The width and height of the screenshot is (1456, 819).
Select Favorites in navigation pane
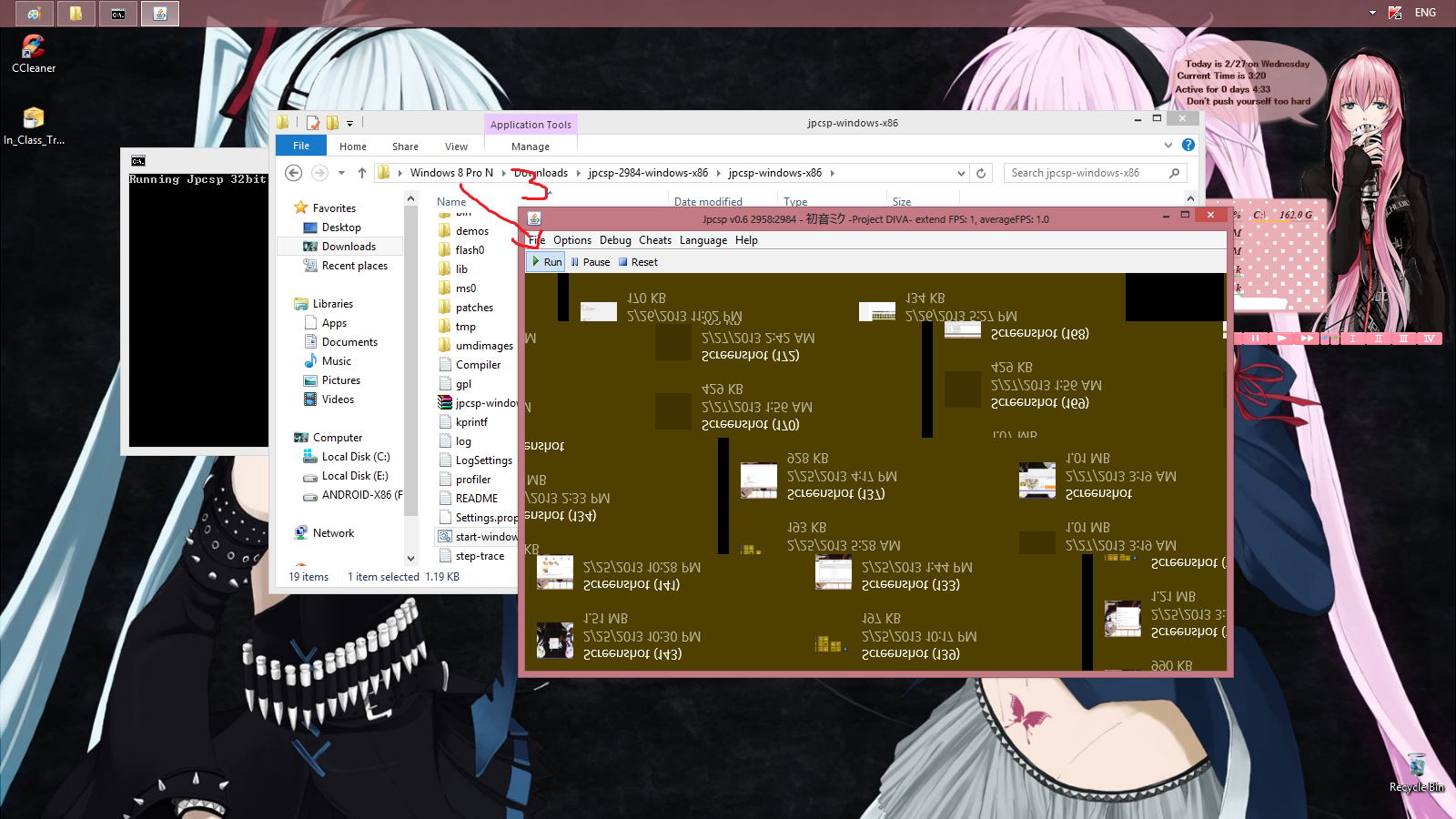(334, 208)
